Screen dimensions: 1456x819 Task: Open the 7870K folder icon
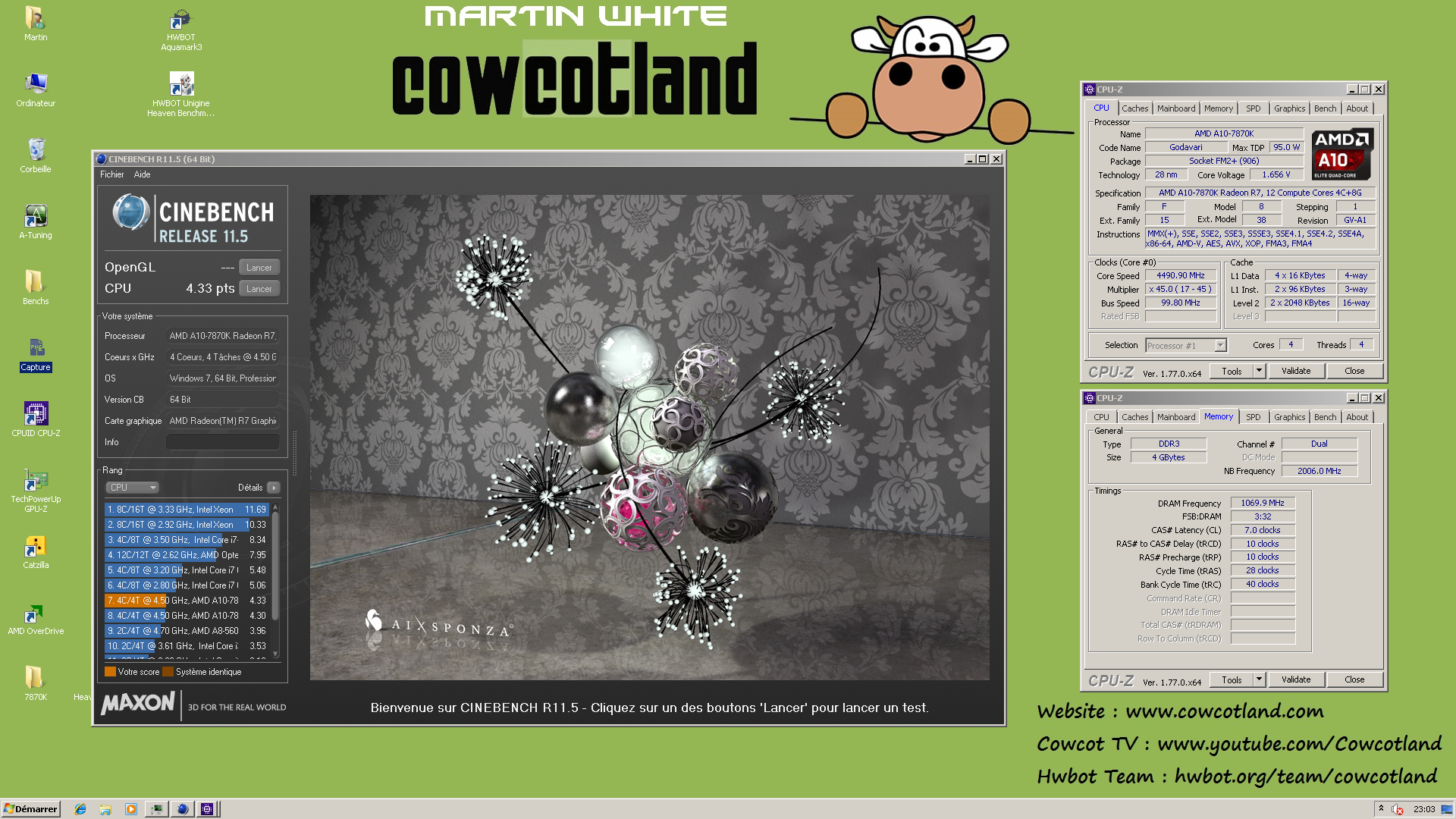tap(36, 683)
